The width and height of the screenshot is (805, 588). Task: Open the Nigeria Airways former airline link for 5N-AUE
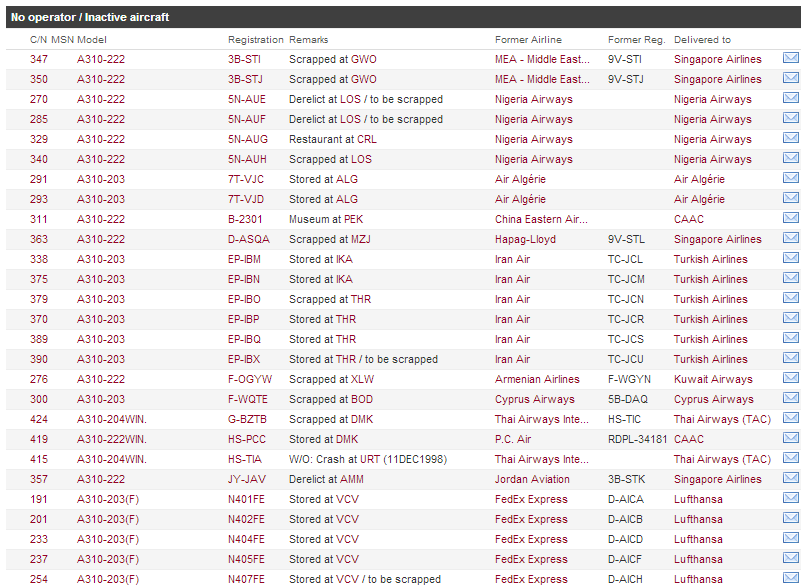point(533,99)
